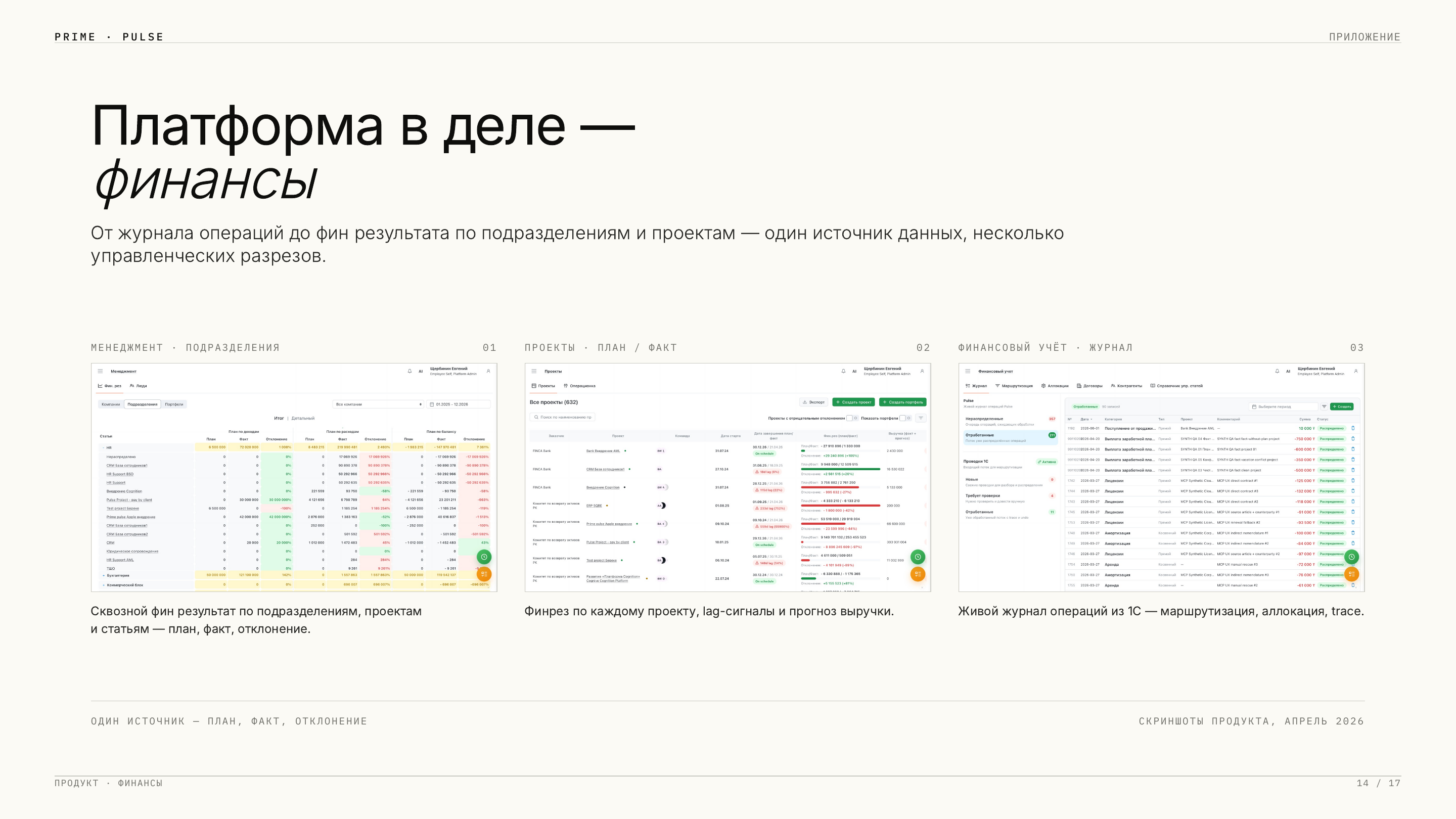Click green clock button in Проекты screenshot
1456x819 pixels.
(918, 557)
